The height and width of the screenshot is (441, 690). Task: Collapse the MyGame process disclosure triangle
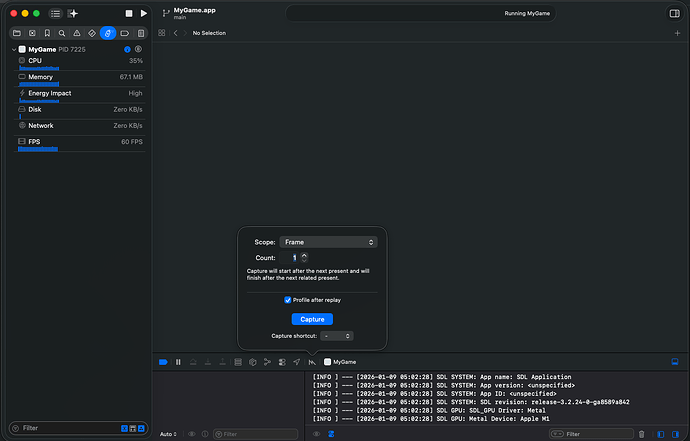click(13, 49)
